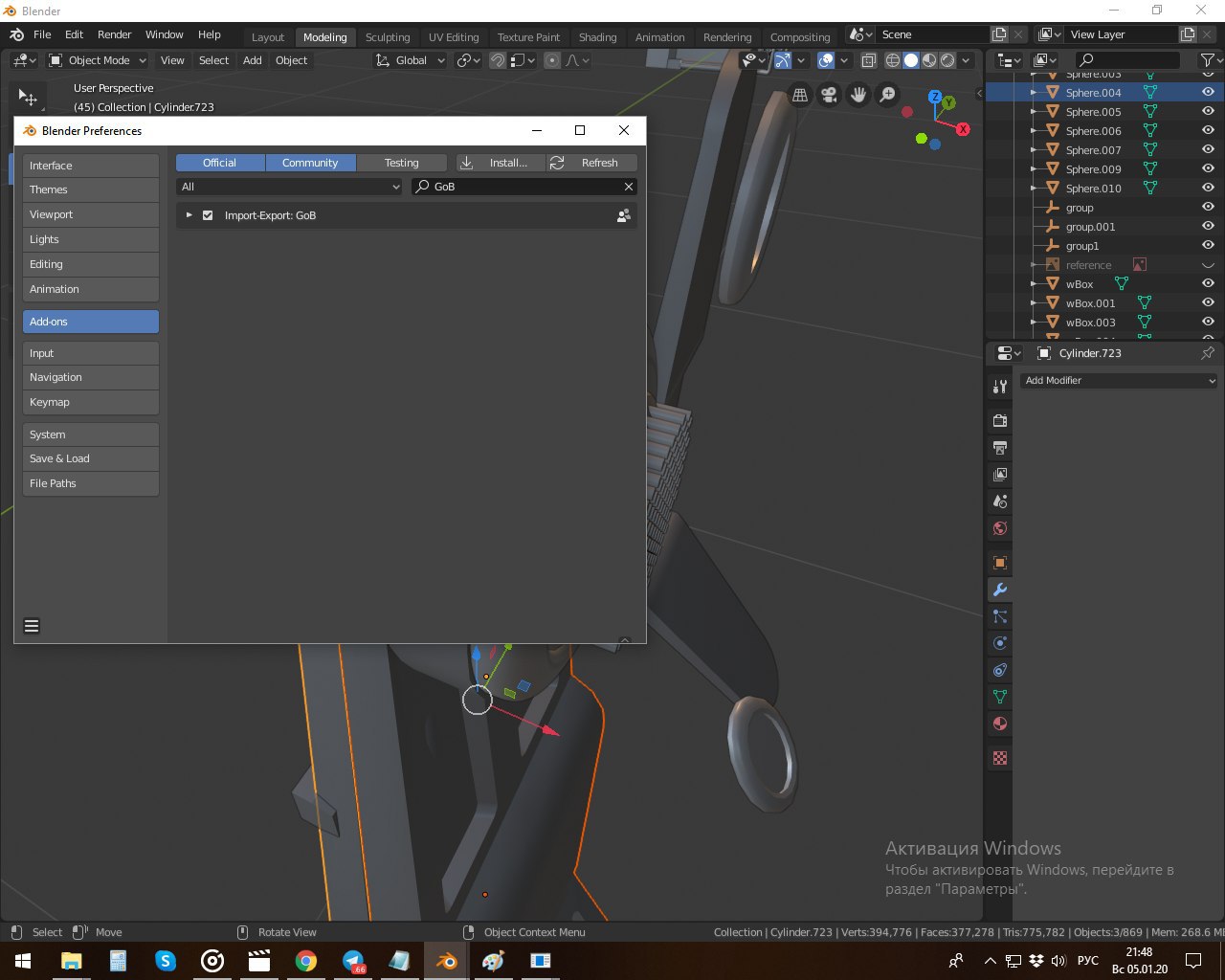Open the Scene properties tab
The height and width of the screenshot is (980, 1225).
point(1000,501)
